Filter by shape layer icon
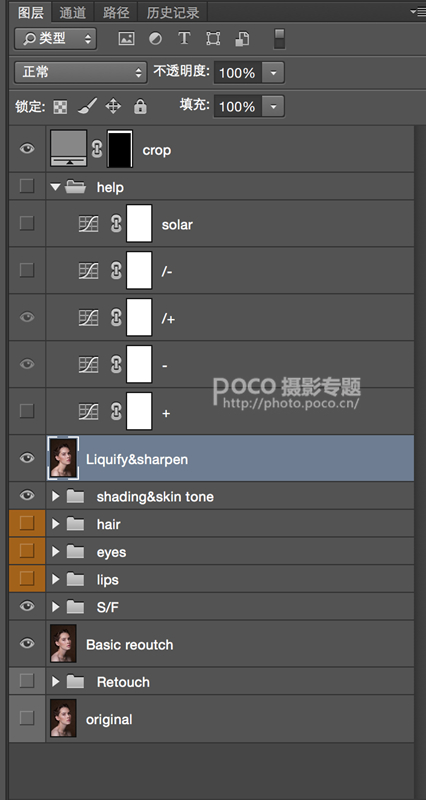The width and height of the screenshot is (426, 800). [x=213, y=39]
